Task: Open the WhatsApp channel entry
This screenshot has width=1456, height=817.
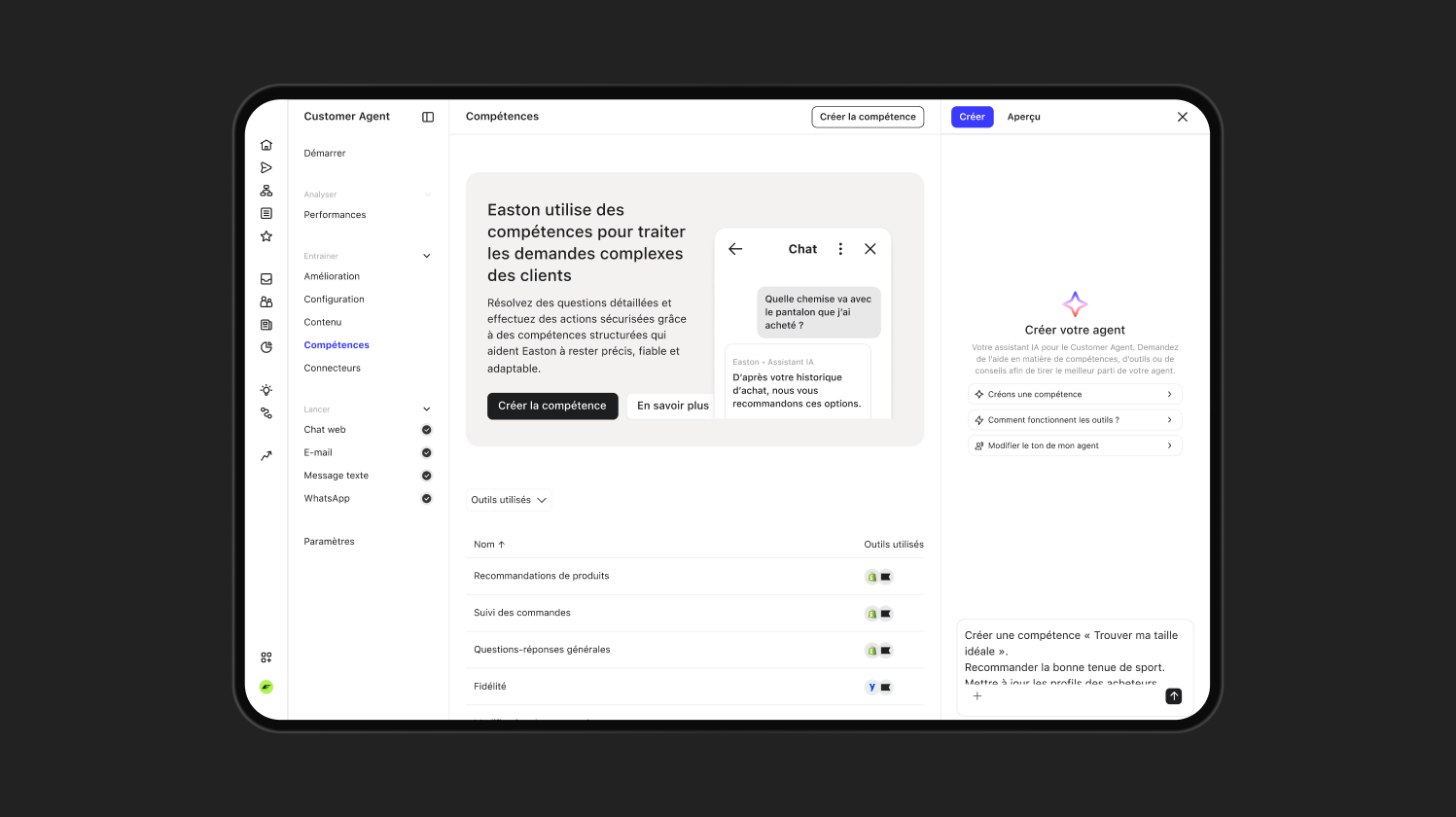Action: click(x=327, y=498)
